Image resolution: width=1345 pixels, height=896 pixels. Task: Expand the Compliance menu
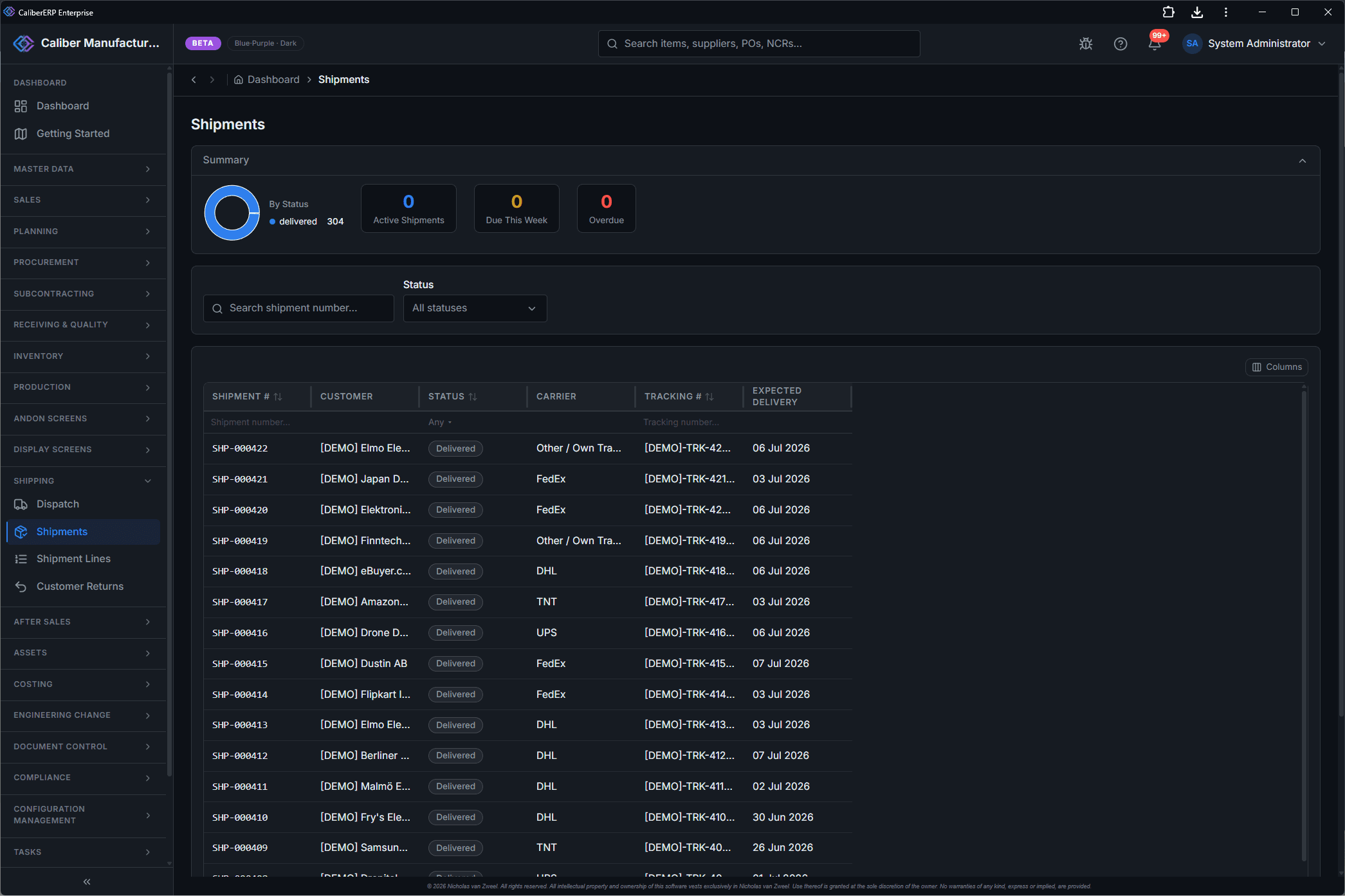[x=83, y=778]
